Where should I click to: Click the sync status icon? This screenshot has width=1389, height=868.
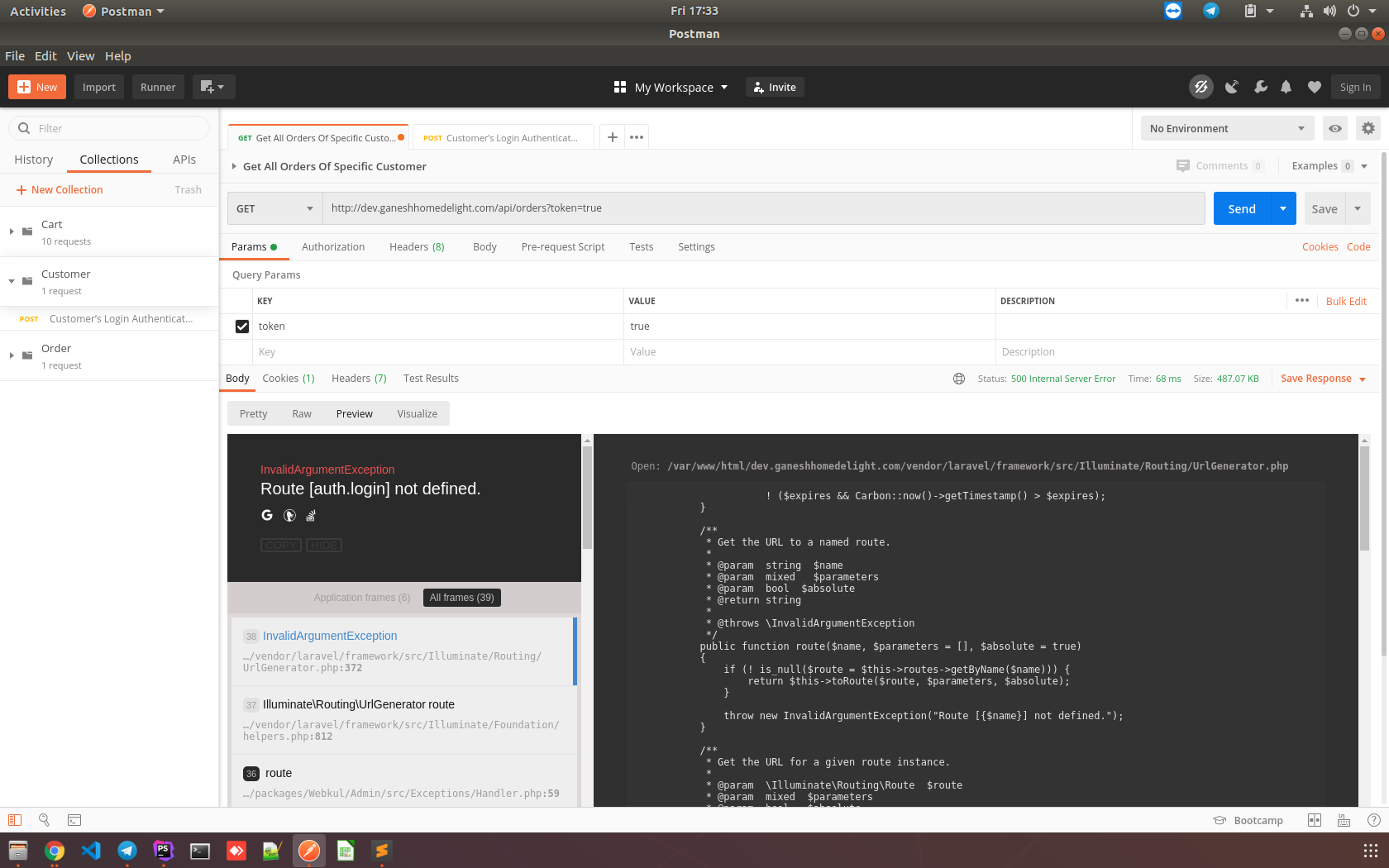(1200, 87)
